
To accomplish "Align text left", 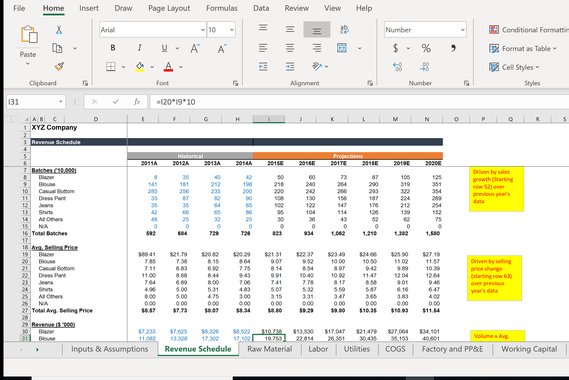I will 263,48.
